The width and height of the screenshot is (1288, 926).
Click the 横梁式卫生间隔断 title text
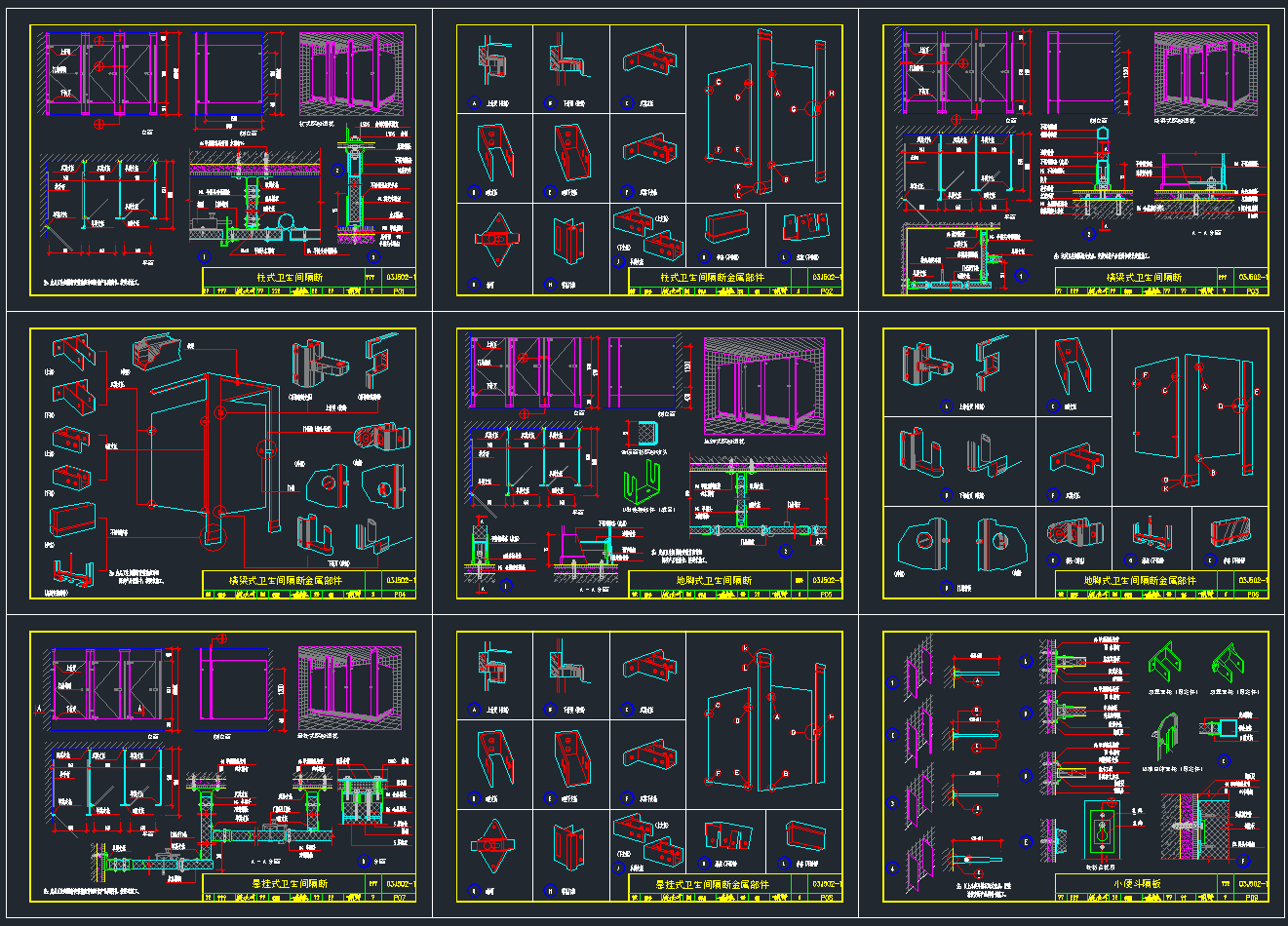(x=1143, y=278)
